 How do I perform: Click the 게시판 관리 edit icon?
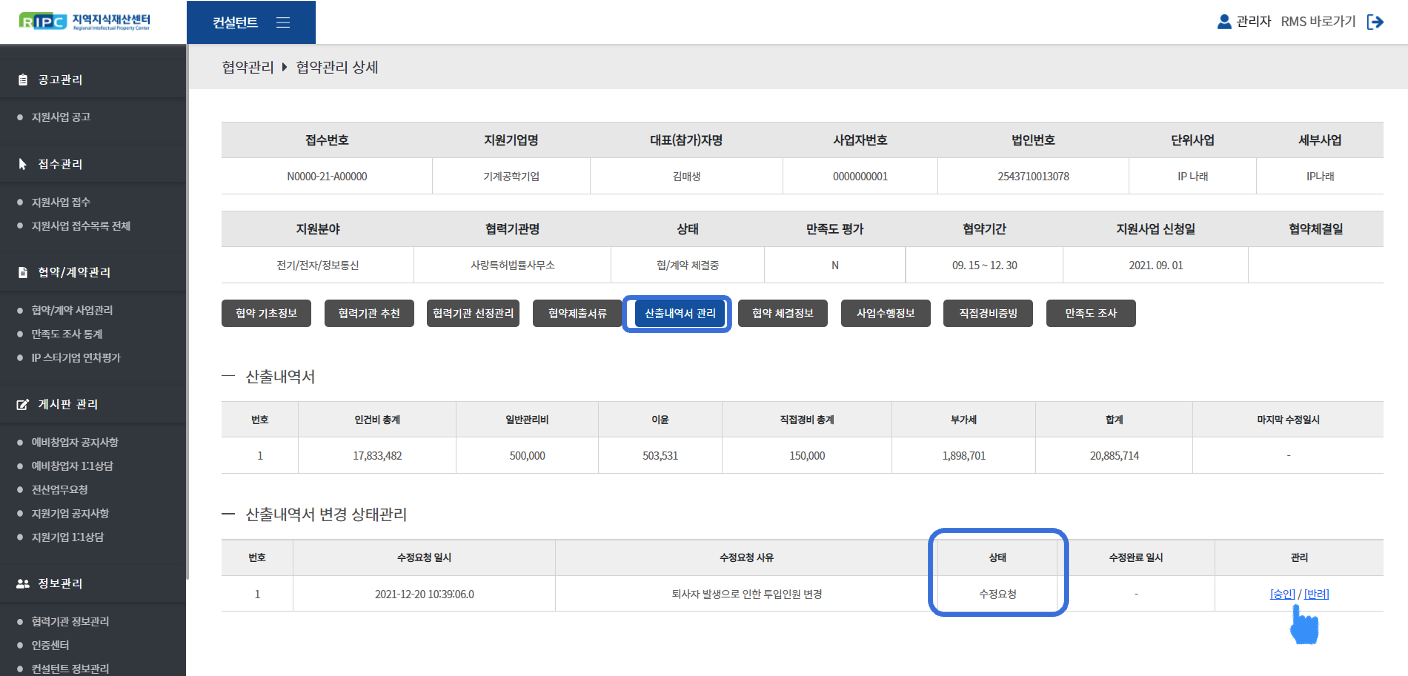pyautogui.click(x=23, y=405)
